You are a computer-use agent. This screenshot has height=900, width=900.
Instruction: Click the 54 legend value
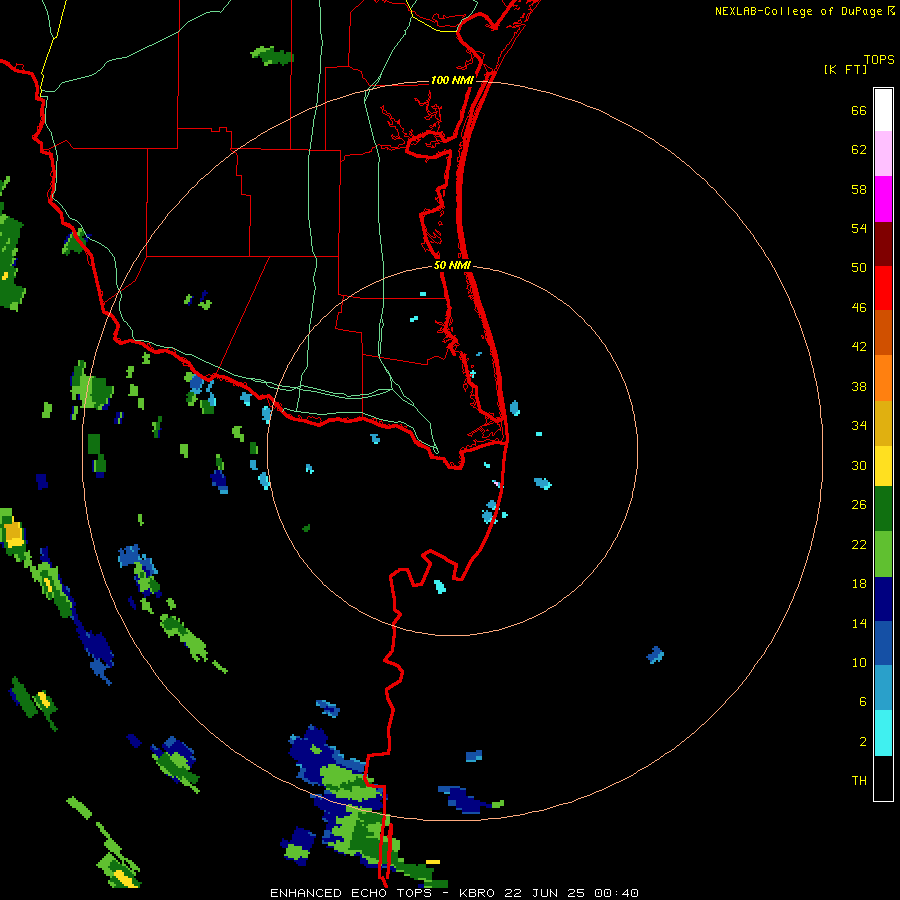click(x=859, y=228)
